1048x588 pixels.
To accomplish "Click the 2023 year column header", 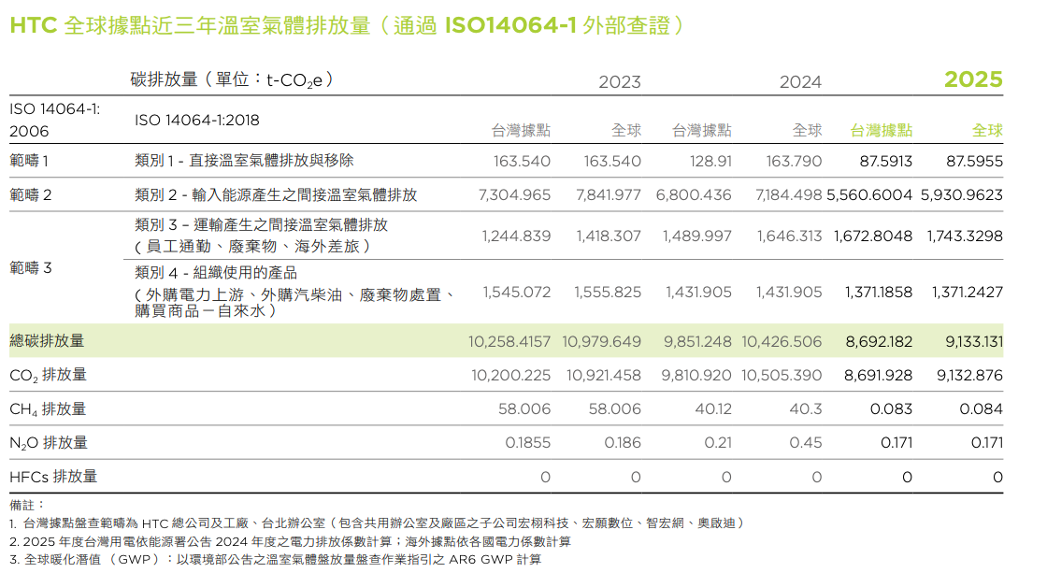I will (x=620, y=82).
